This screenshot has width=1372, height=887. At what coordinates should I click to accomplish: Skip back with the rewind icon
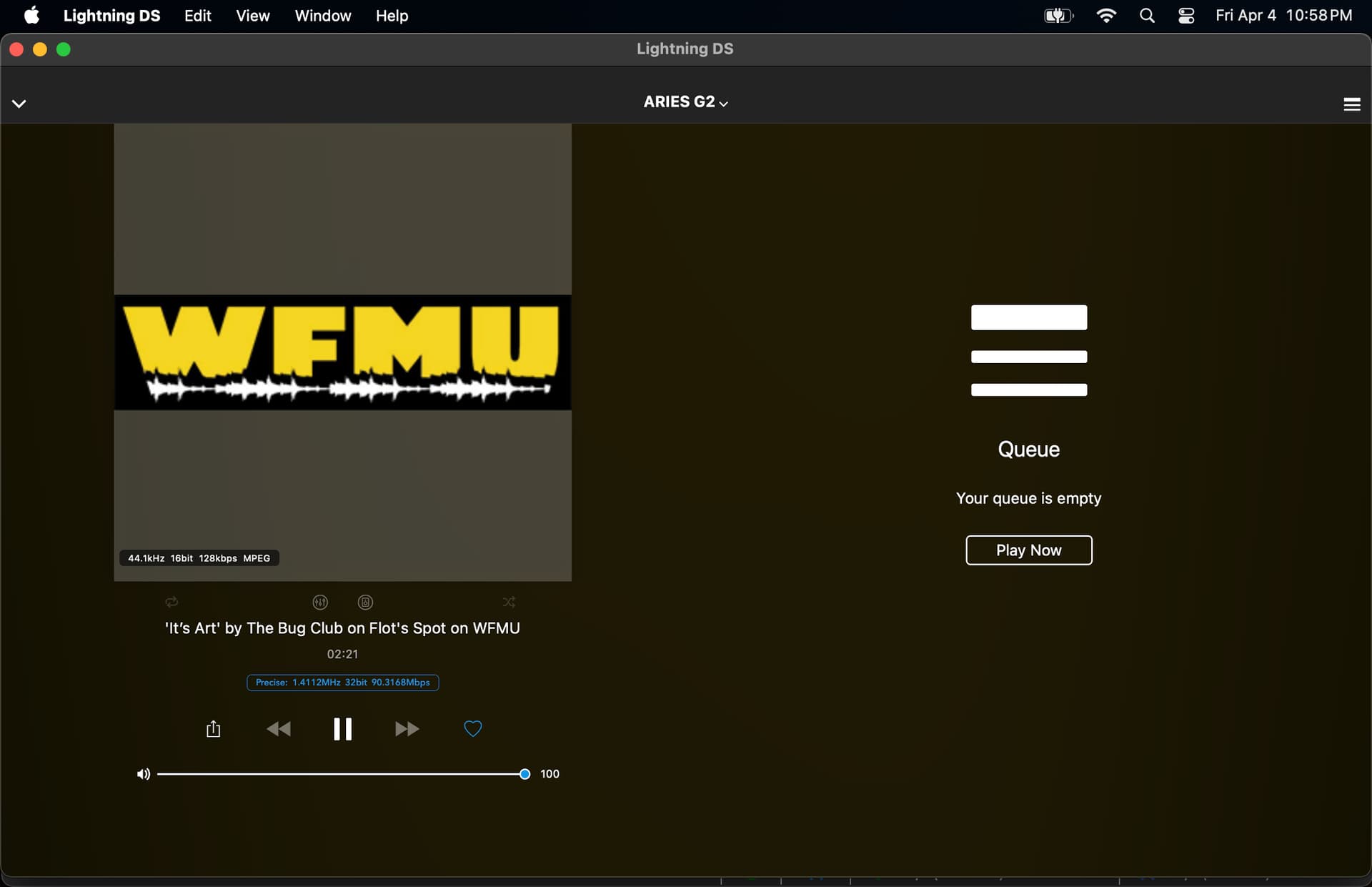(279, 729)
